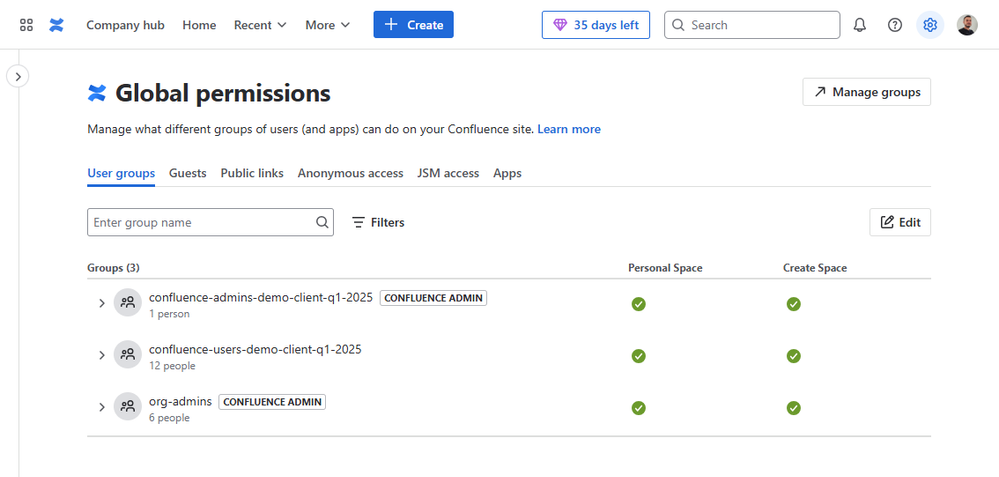999x477 pixels.
Task: Click the Personal Space checkmark for confluence-admins-demo-client-q1-2025
Action: (x=638, y=304)
